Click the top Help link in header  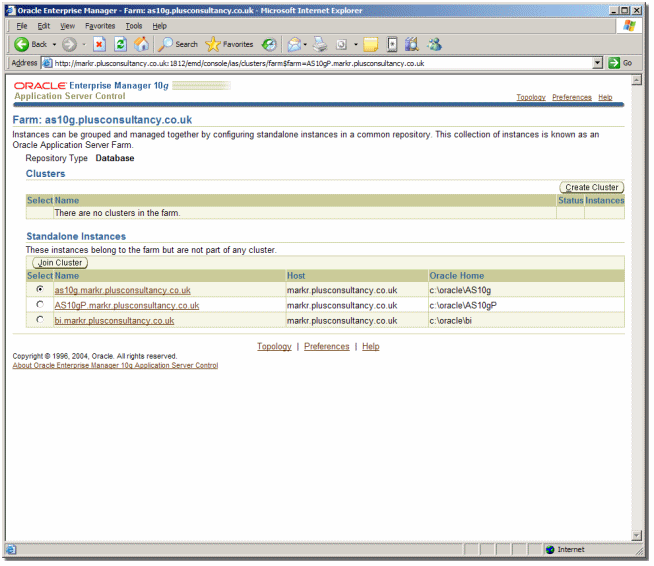tap(605, 98)
